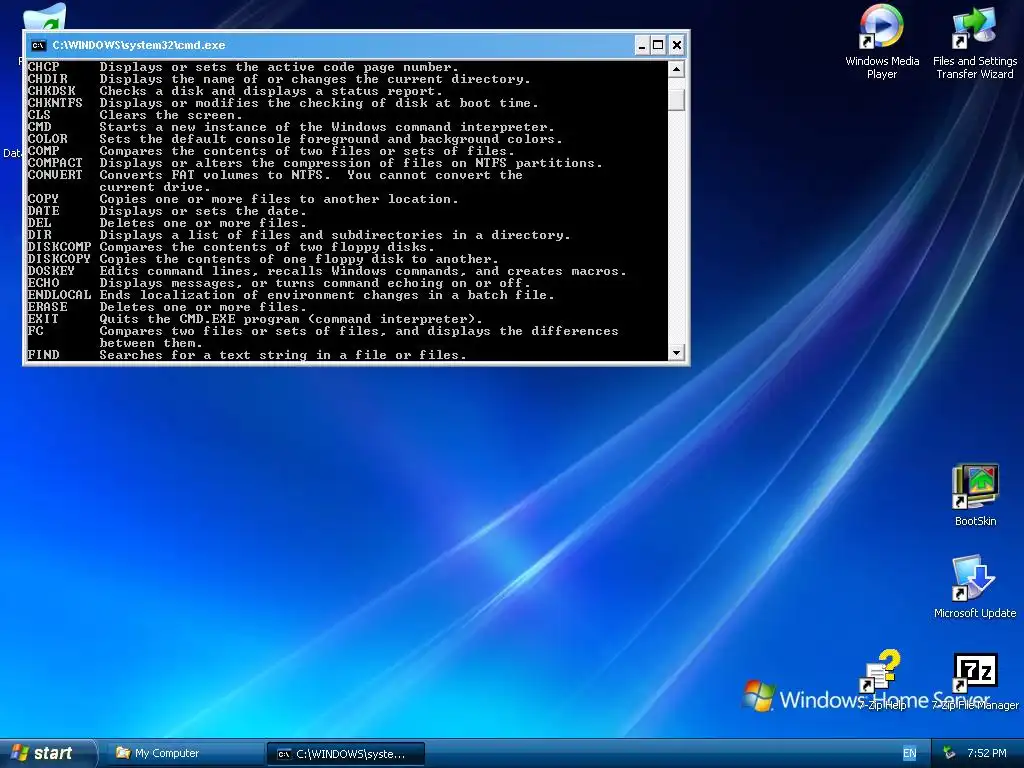Click the EN language indicator in tray
The image size is (1024, 768).
point(909,753)
